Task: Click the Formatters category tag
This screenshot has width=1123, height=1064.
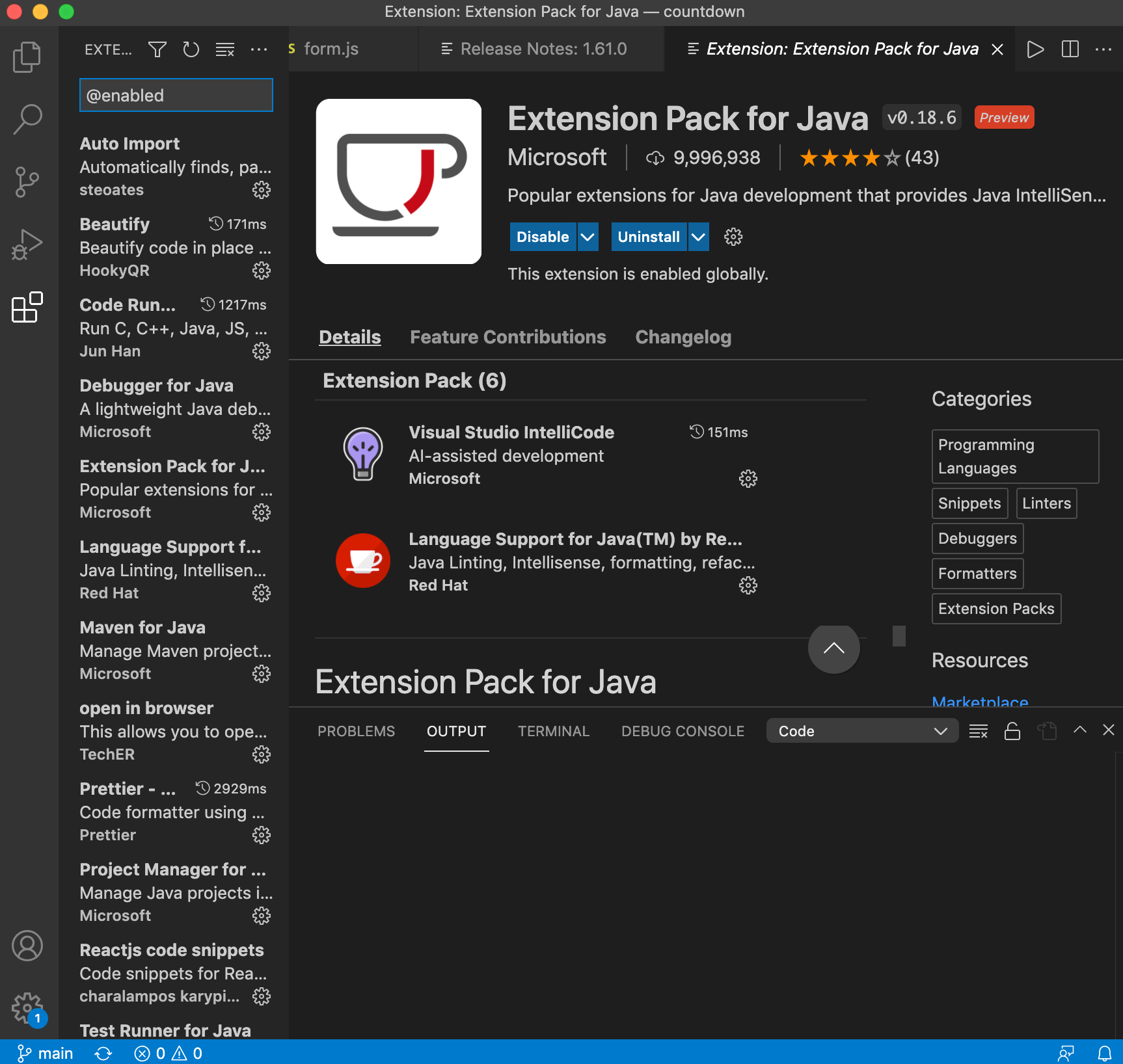Action: point(977,574)
